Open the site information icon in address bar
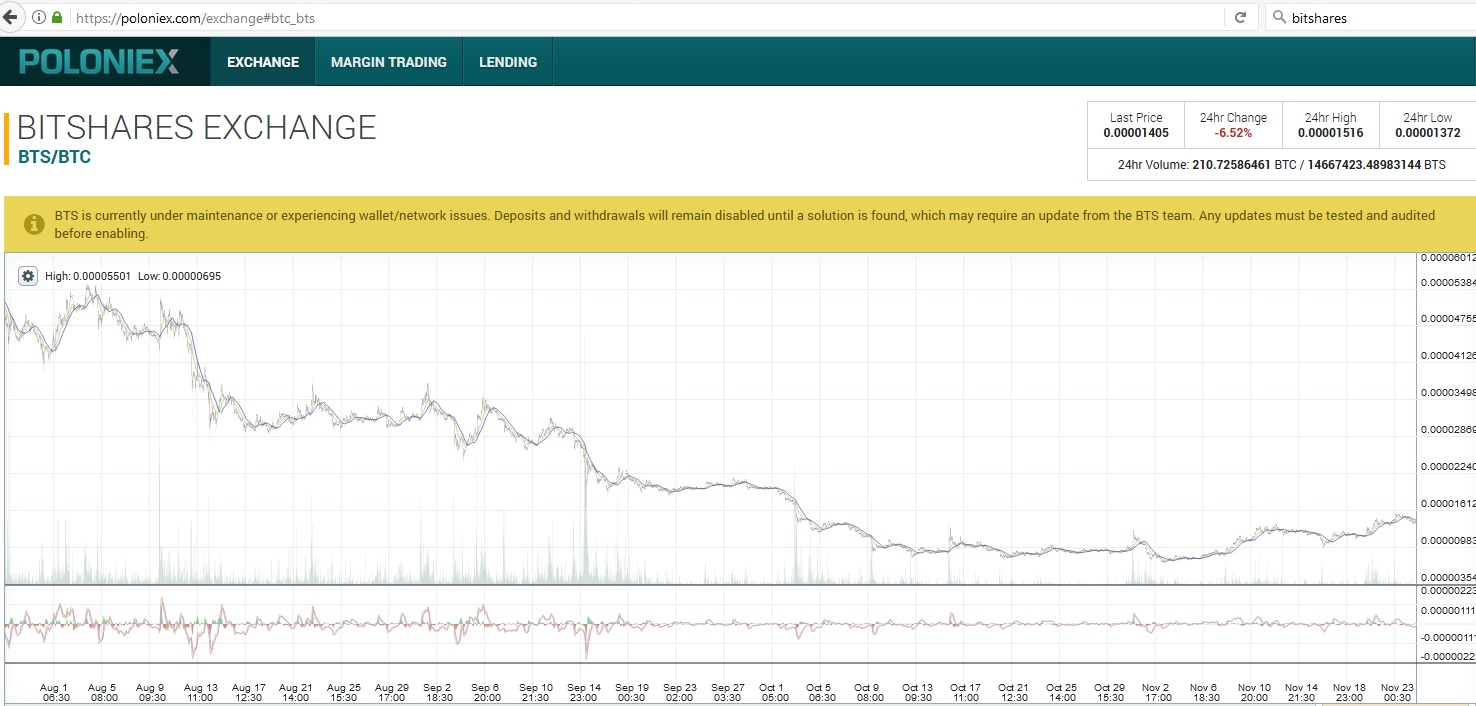Image resolution: width=1476 pixels, height=706 pixels. (x=39, y=17)
